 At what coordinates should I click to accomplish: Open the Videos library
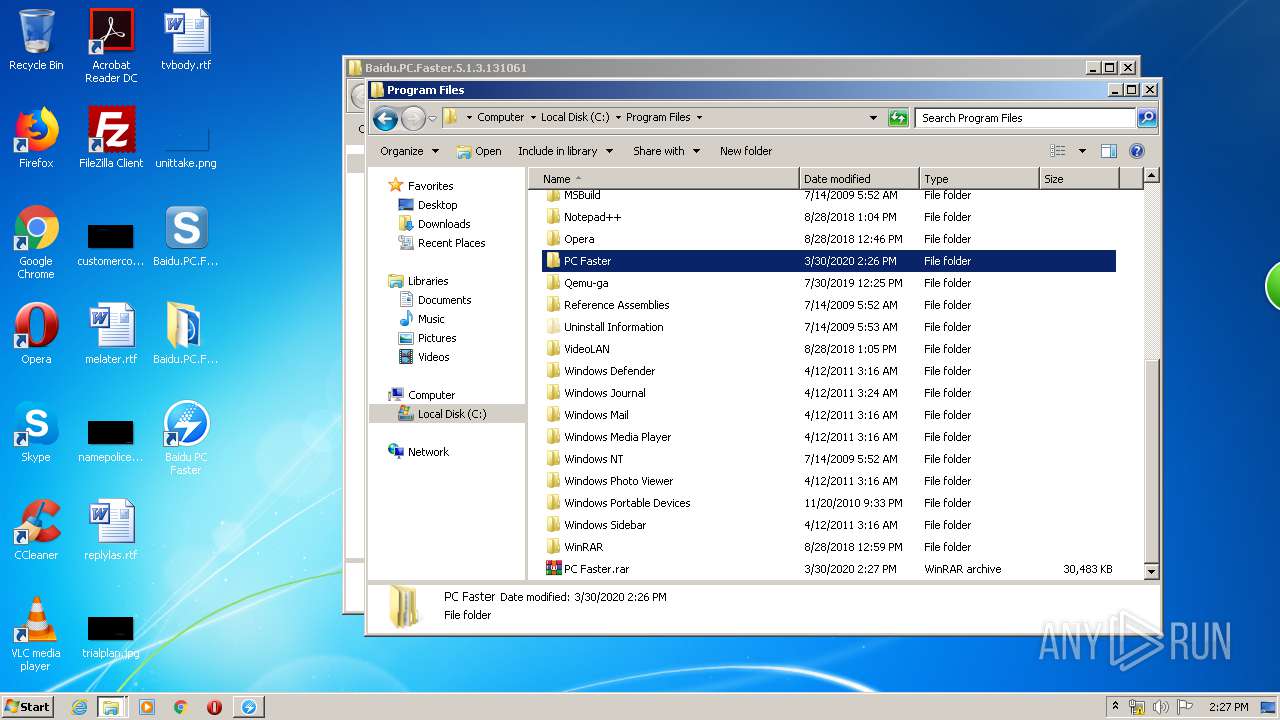[x=424, y=357]
